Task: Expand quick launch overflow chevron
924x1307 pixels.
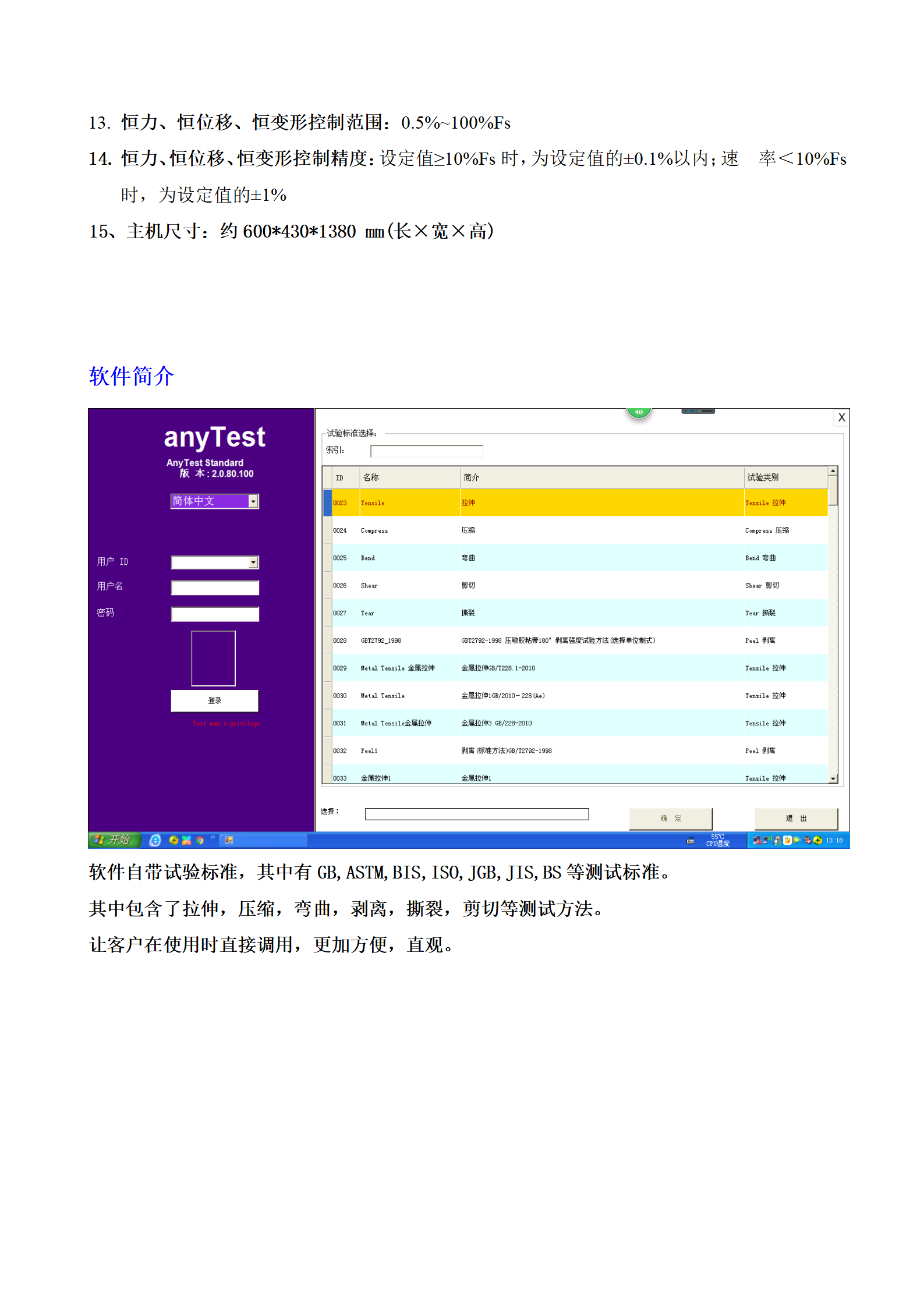Action: pos(213,838)
